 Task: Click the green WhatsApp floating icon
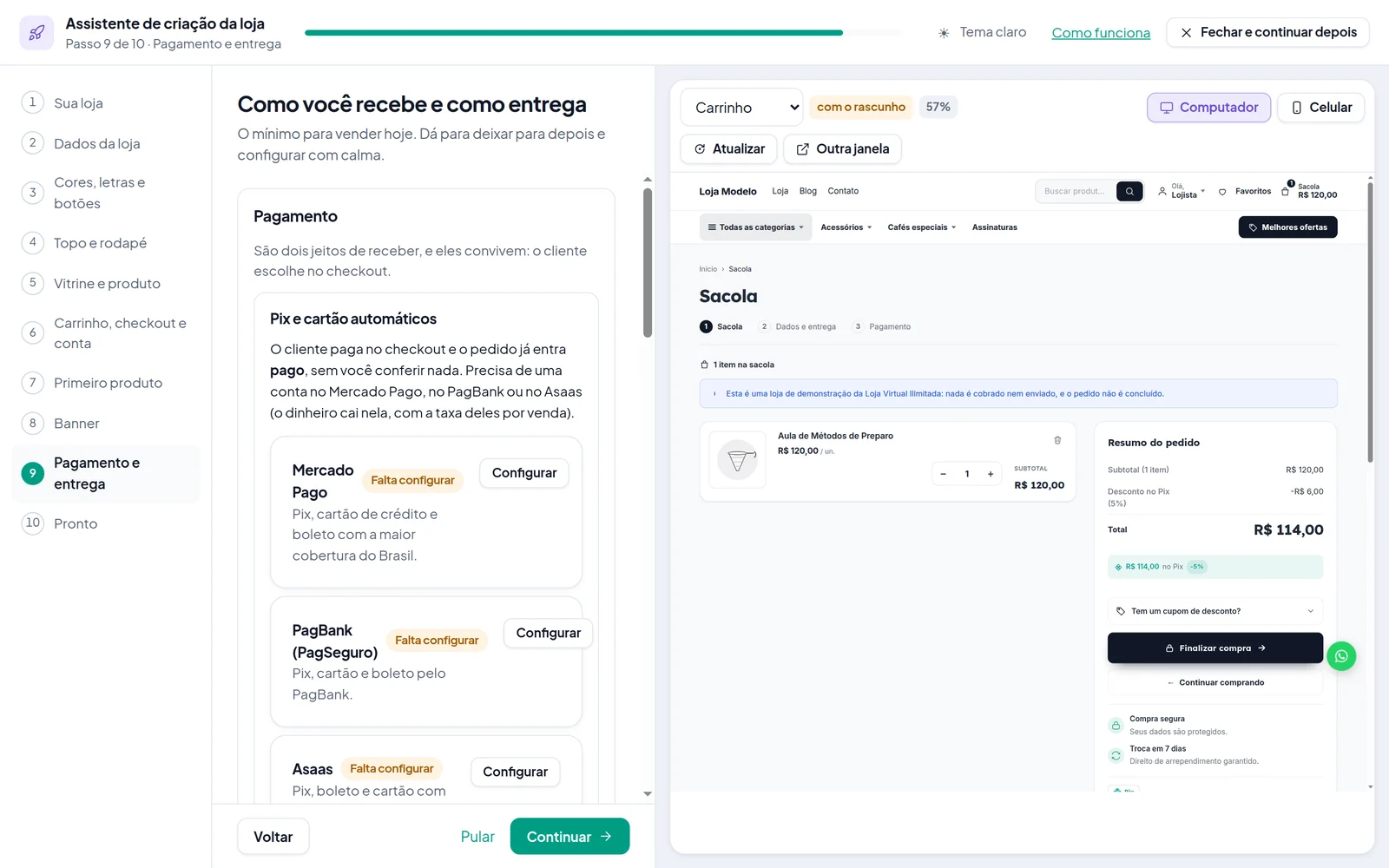coord(1341,656)
